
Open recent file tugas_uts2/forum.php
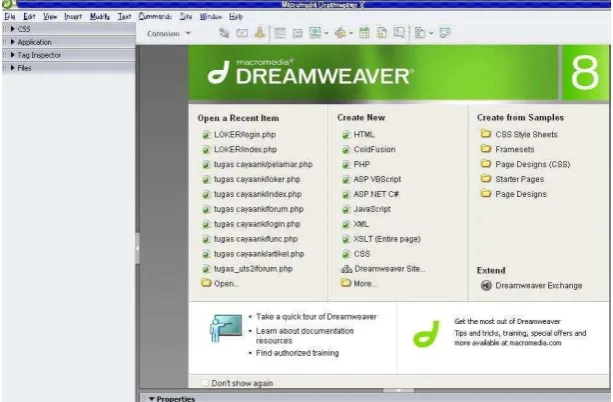point(253,269)
